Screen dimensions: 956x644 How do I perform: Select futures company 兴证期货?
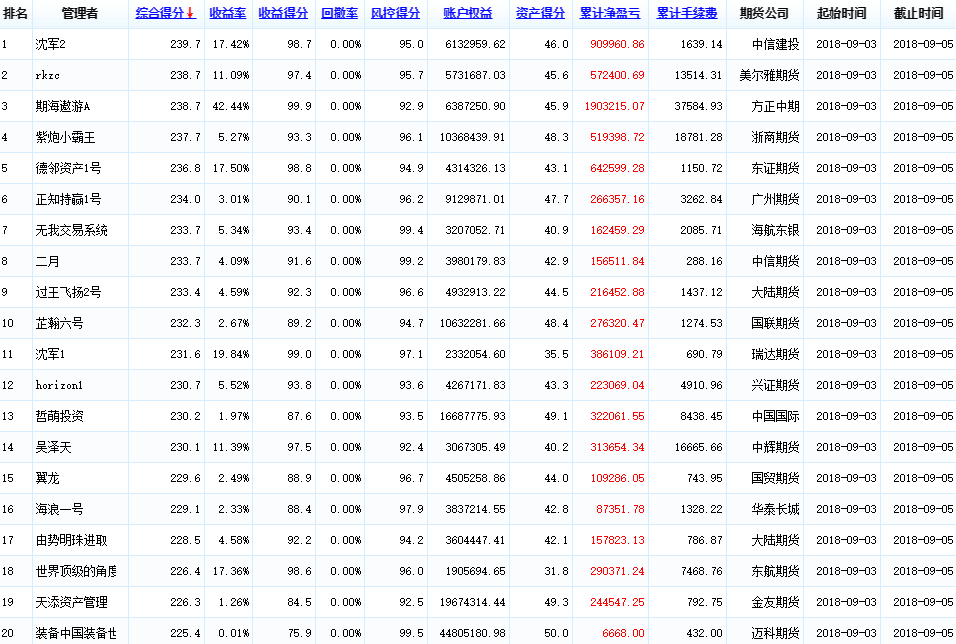776,385
